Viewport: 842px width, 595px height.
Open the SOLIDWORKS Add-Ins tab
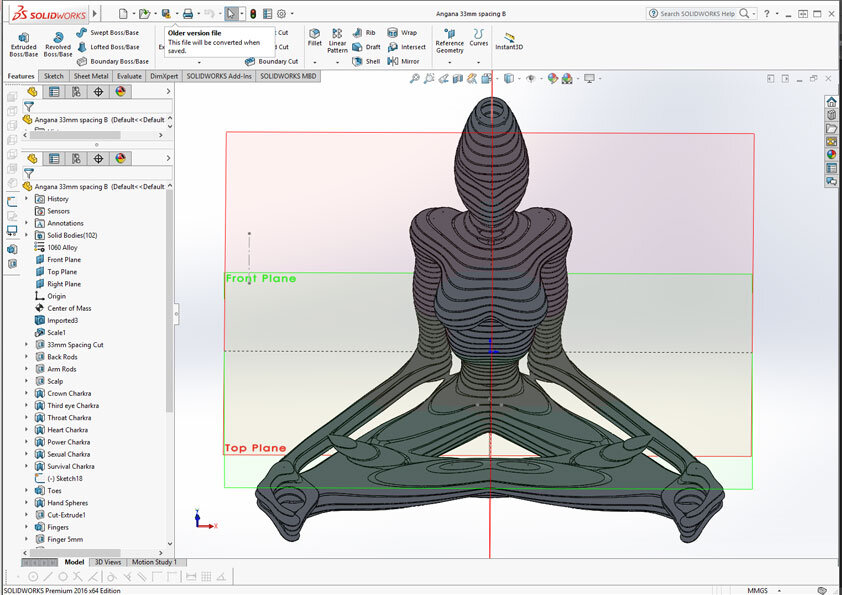(219, 76)
